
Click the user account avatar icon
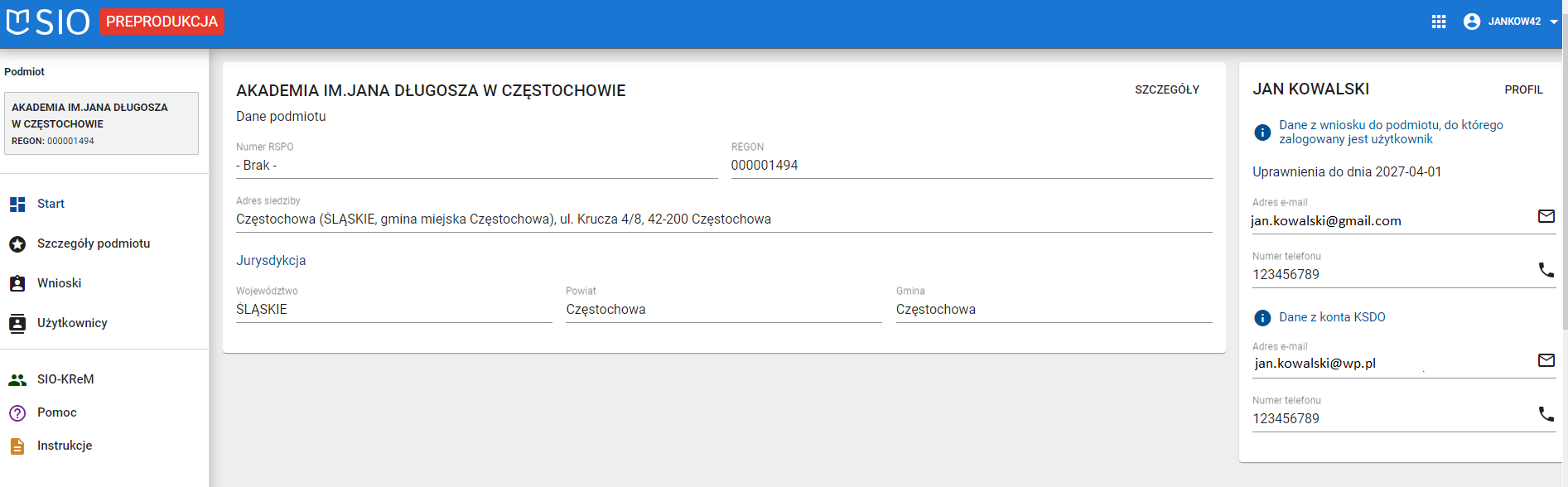1472,22
